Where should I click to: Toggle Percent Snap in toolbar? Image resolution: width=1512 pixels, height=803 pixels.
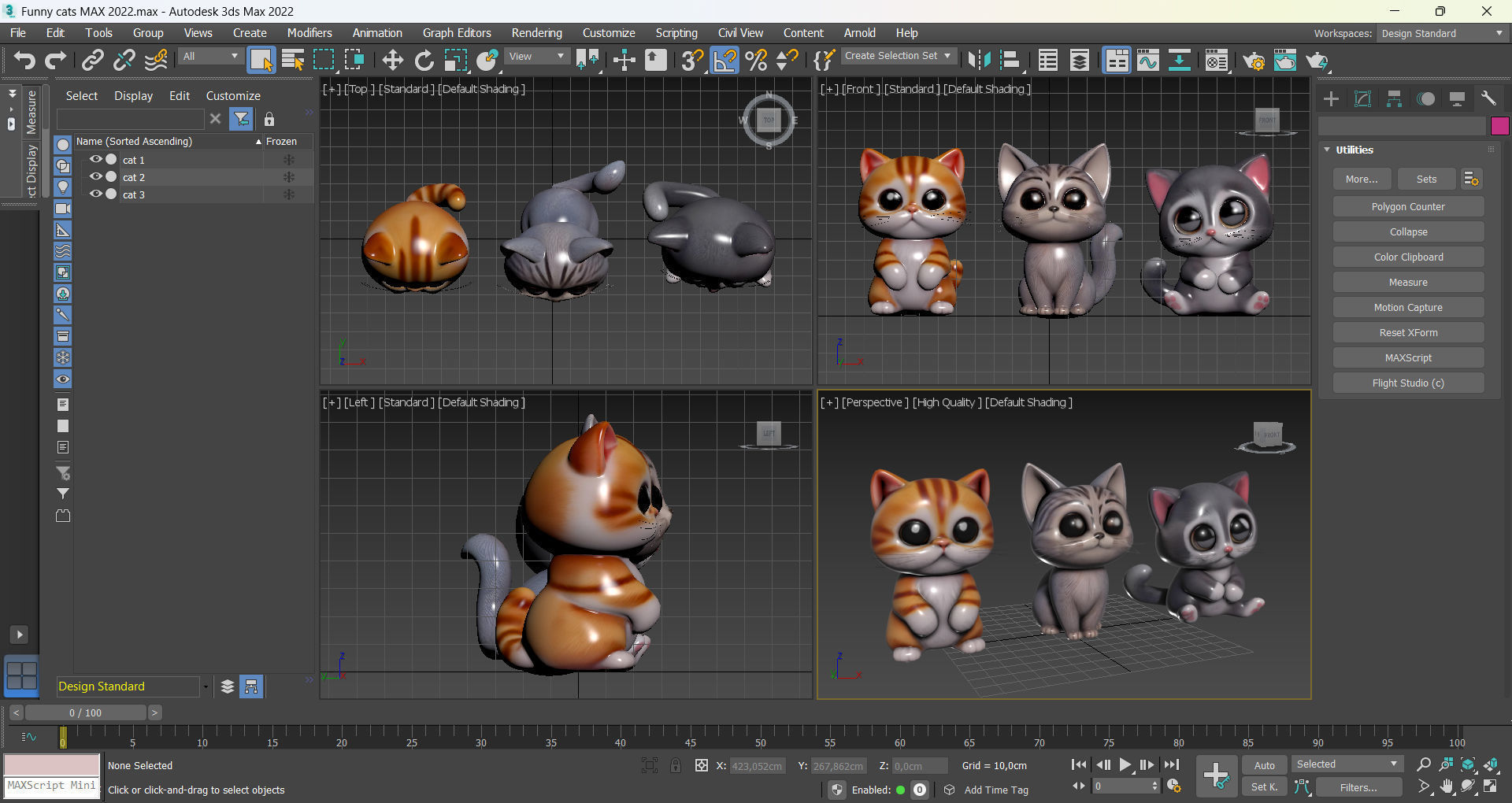pos(756,60)
